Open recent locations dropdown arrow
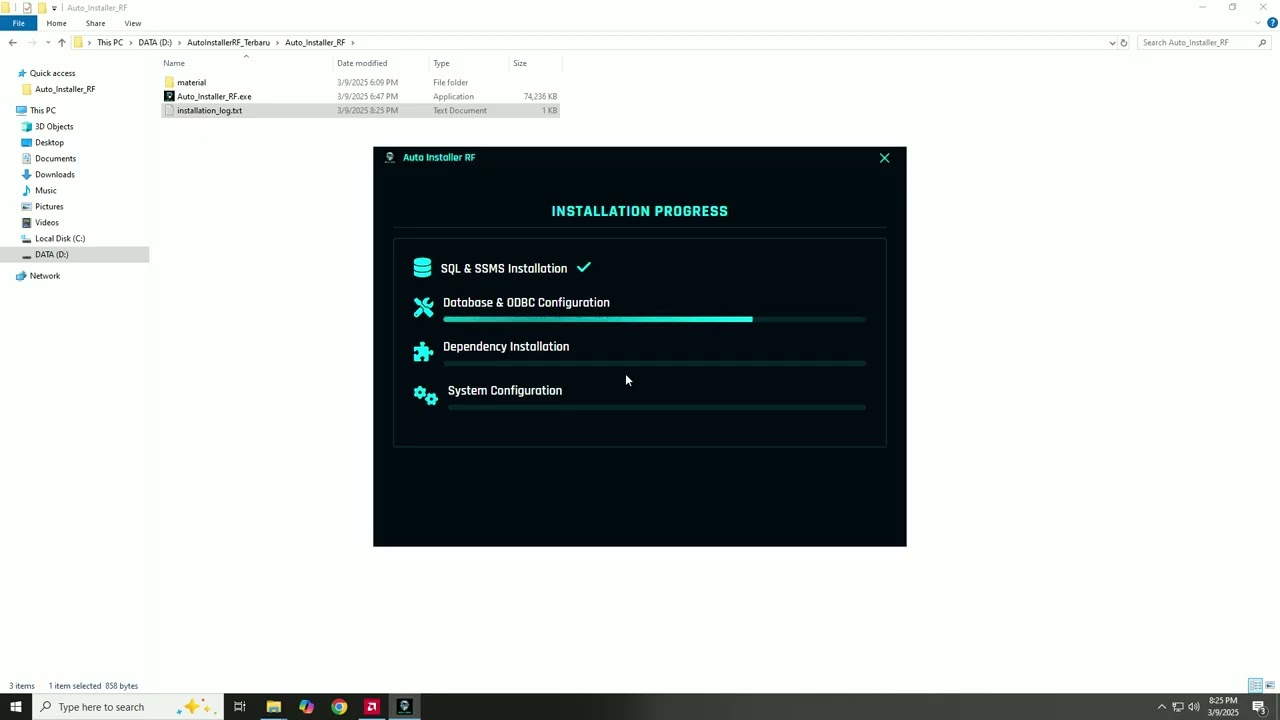This screenshot has width=1280, height=720. click(48, 43)
